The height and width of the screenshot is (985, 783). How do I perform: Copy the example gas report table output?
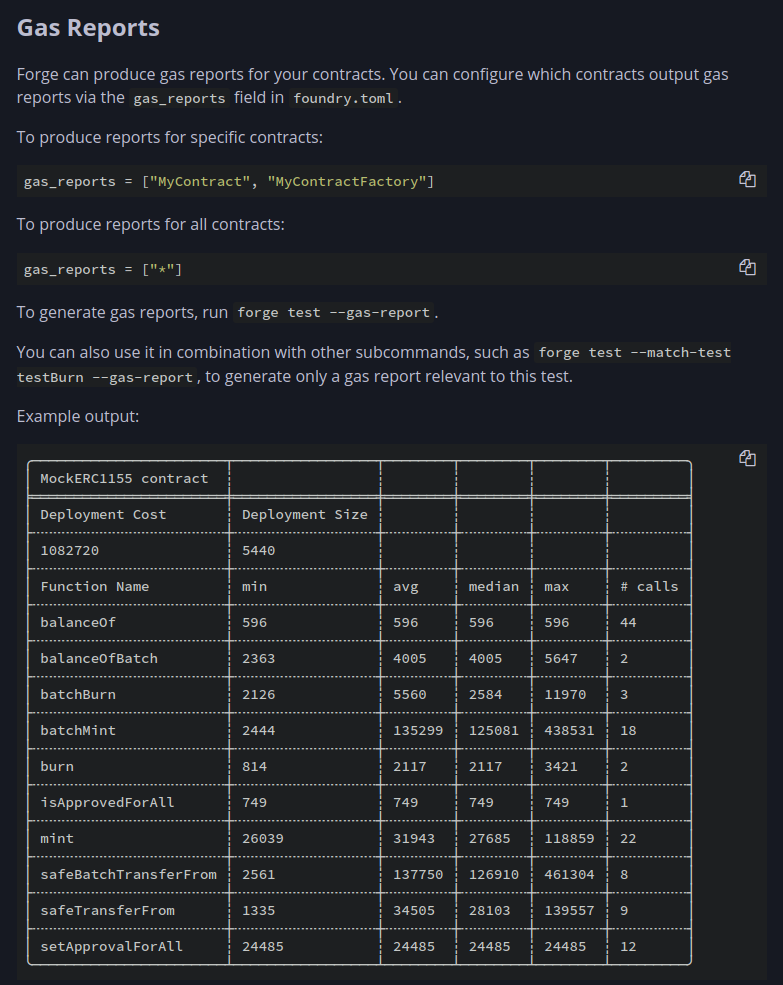click(x=747, y=458)
